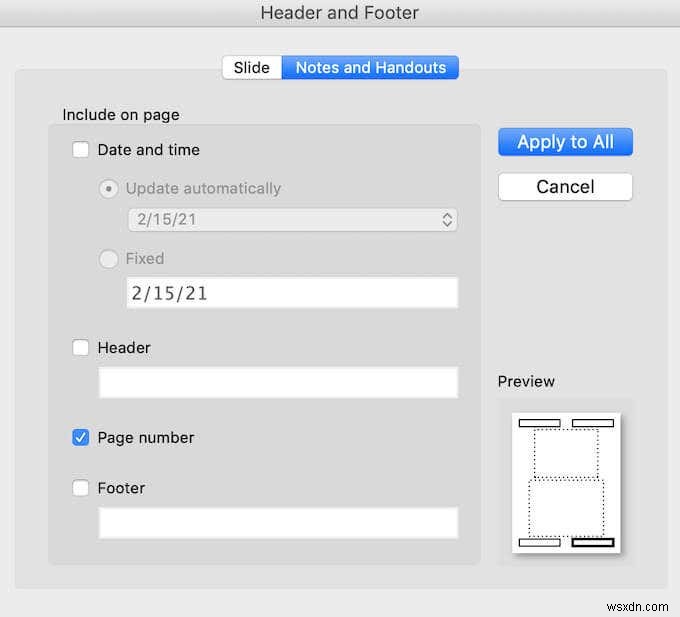680x617 pixels.
Task: Click the Header text input field
Action: (x=278, y=382)
